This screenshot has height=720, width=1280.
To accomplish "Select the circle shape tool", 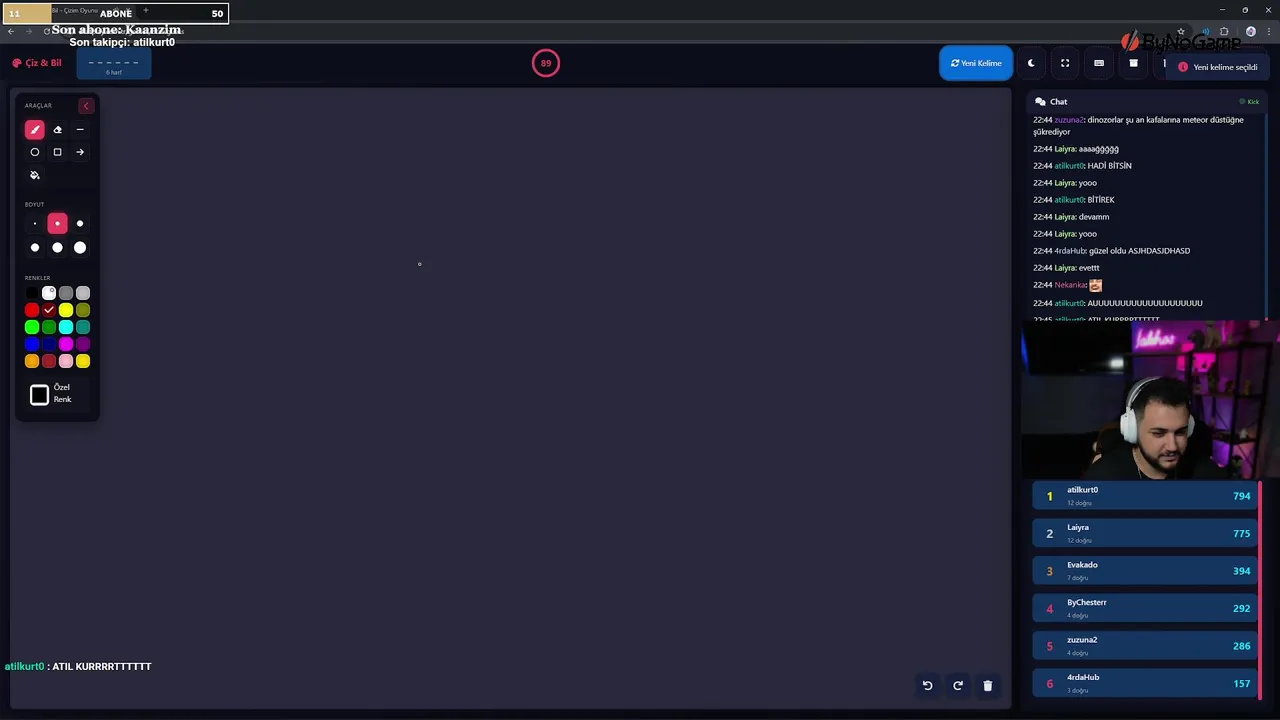I will point(35,152).
